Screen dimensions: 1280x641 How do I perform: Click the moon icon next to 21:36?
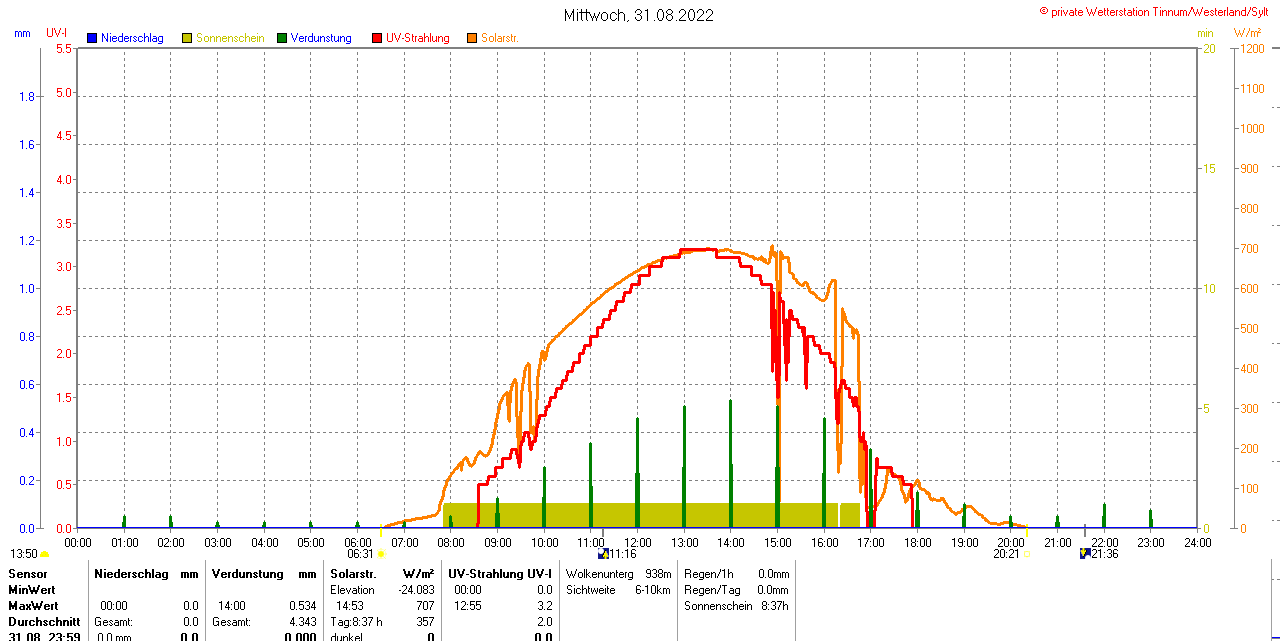click(x=1085, y=554)
